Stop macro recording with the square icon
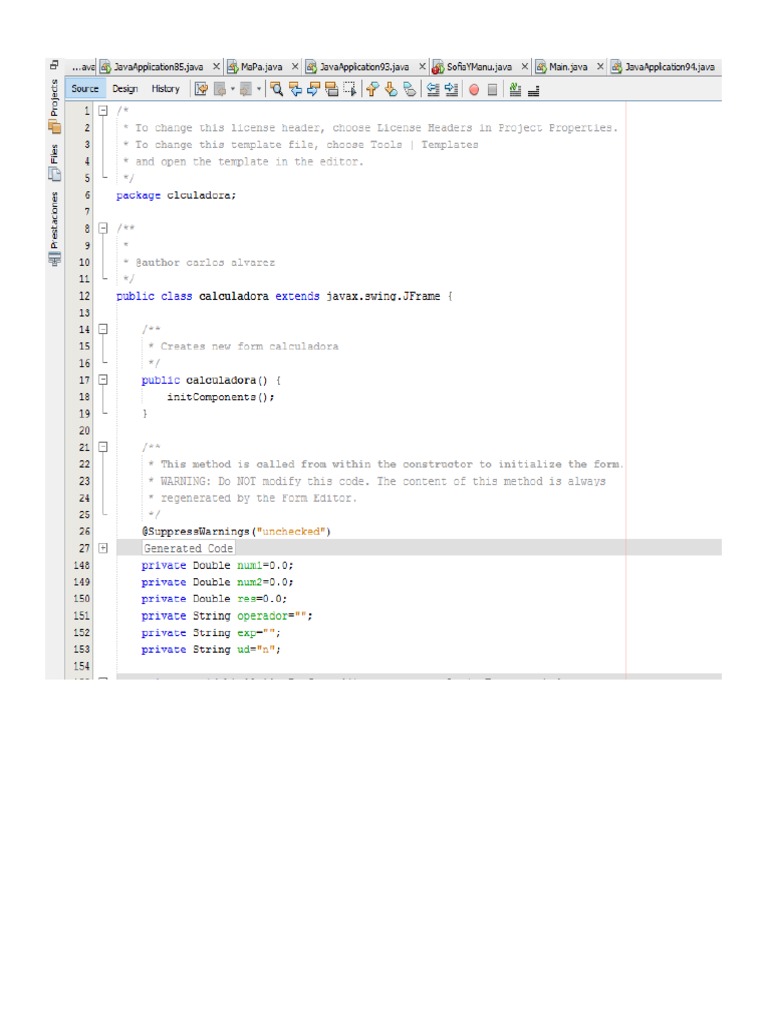This screenshot has width=768, height=1024. point(492,89)
